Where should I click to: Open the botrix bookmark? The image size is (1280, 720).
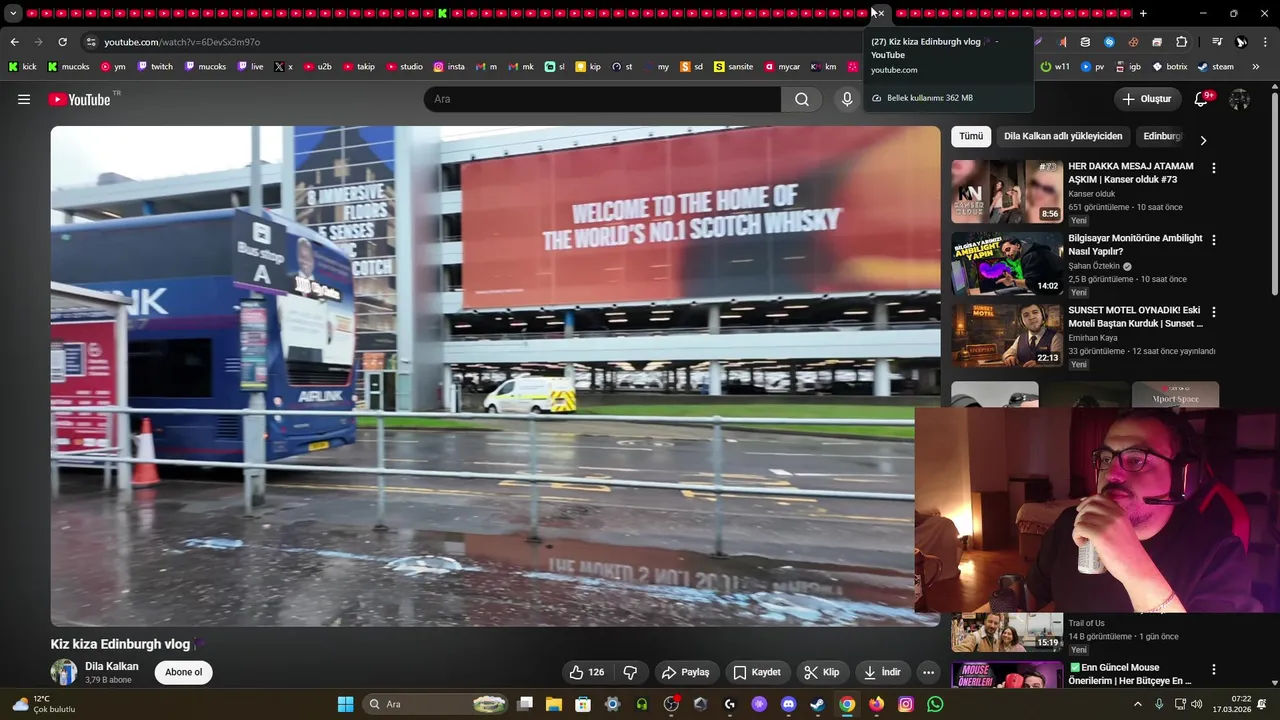coord(1169,67)
